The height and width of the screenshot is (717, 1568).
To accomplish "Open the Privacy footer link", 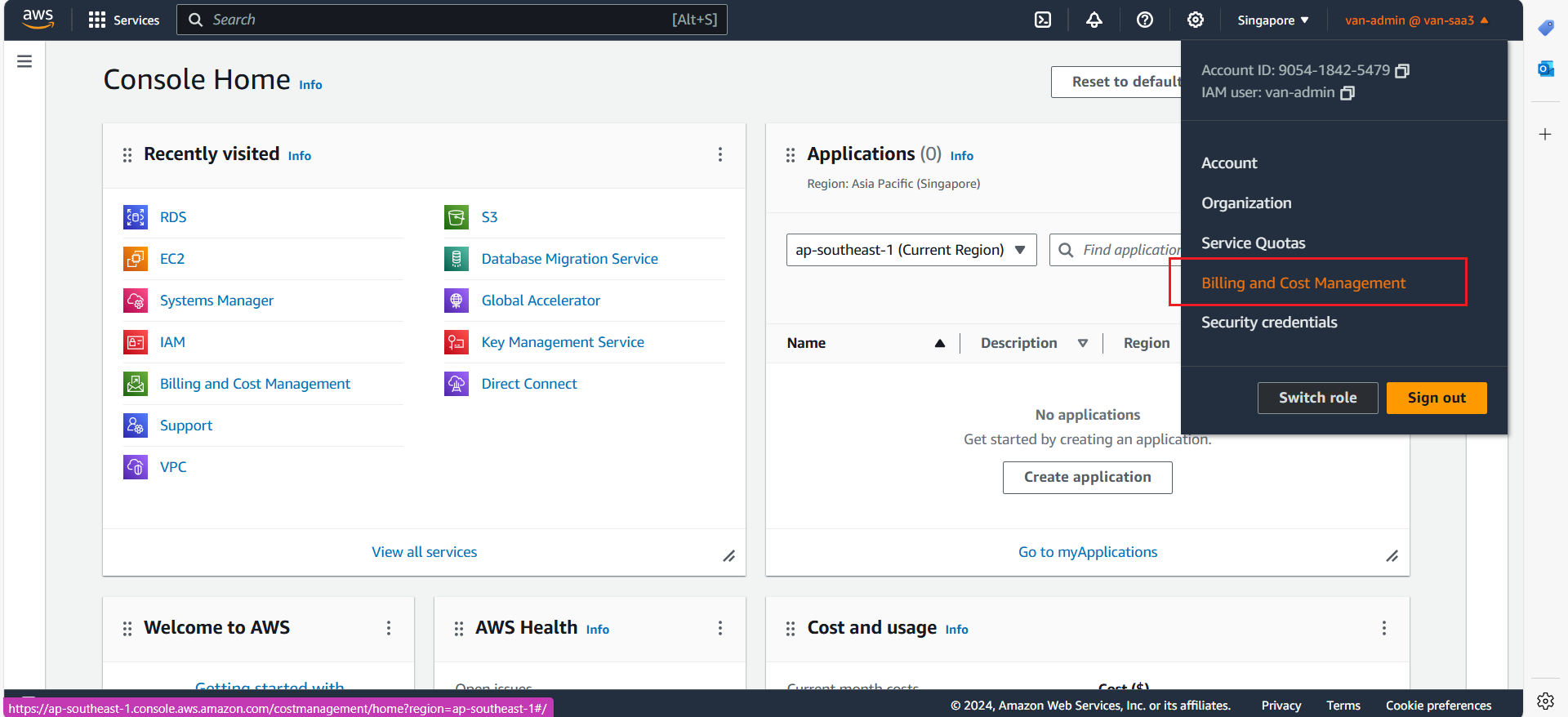I will click(x=1281, y=706).
